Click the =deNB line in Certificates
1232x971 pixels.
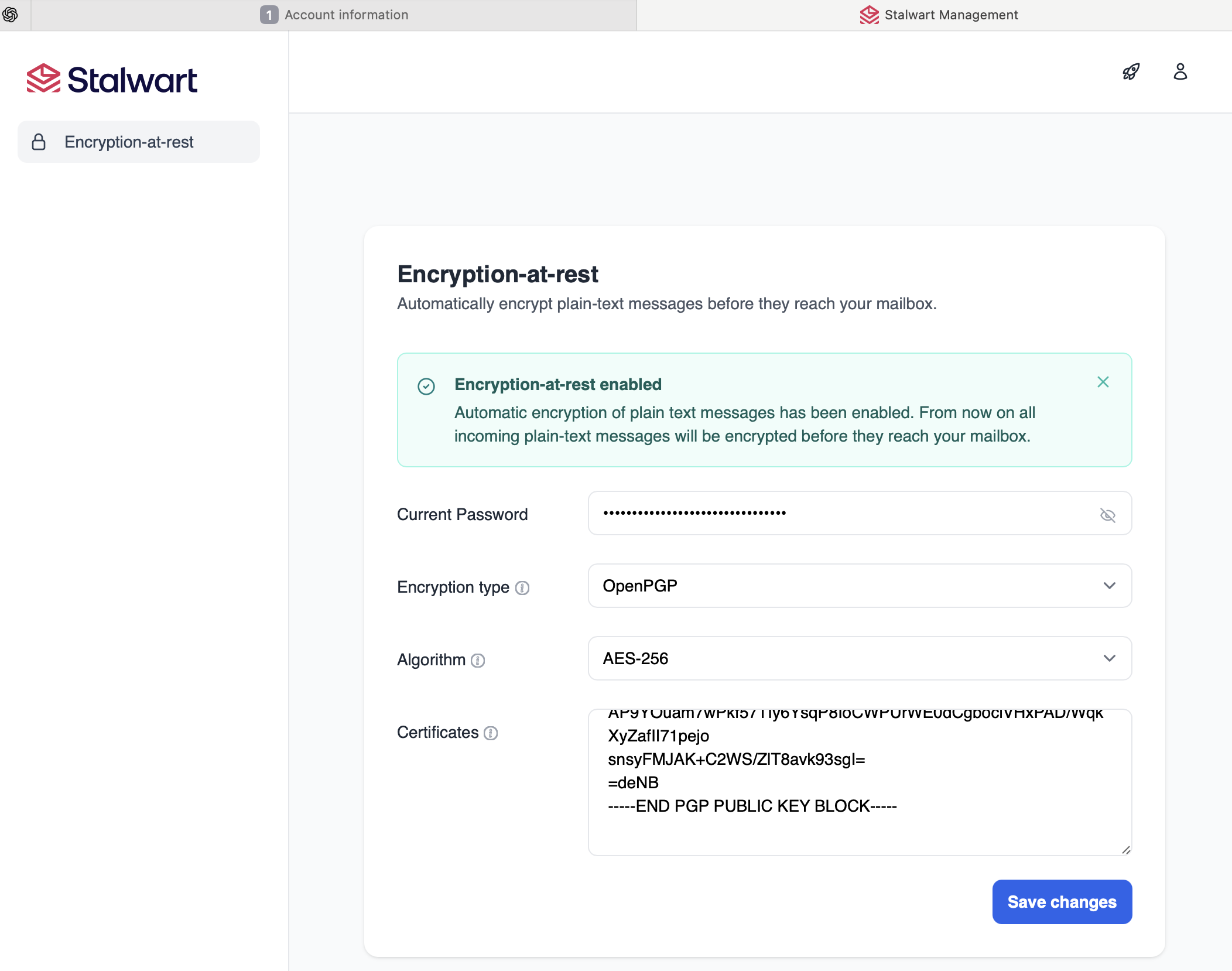(x=633, y=783)
